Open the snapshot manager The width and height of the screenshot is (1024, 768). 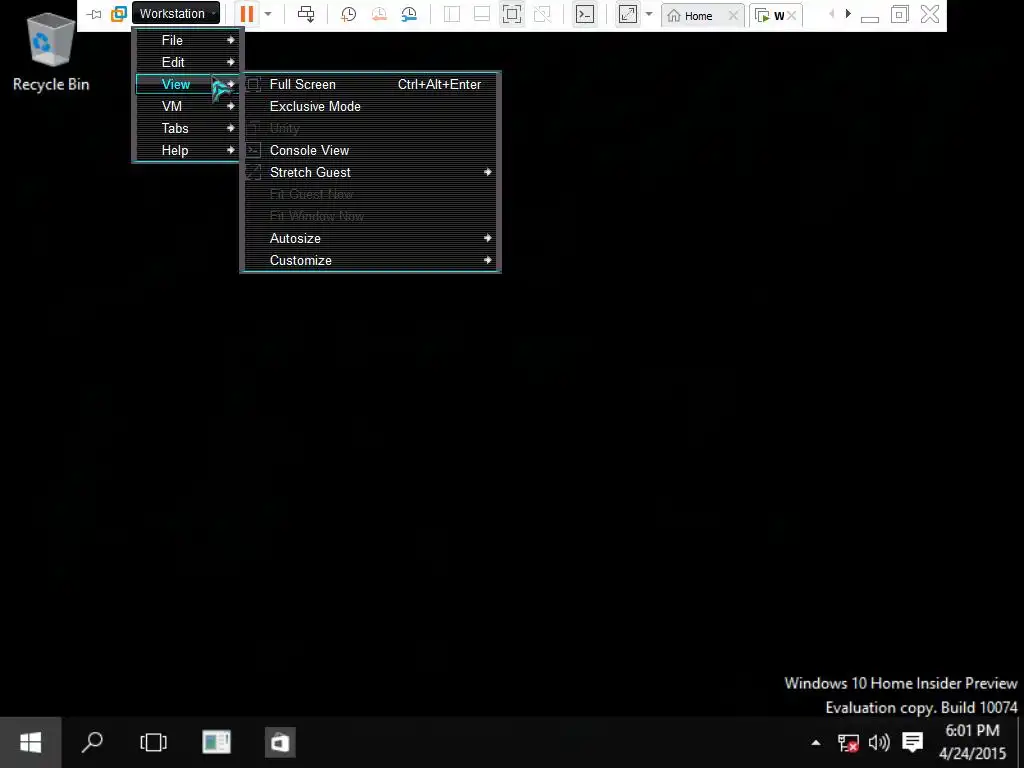pyautogui.click(x=409, y=14)
